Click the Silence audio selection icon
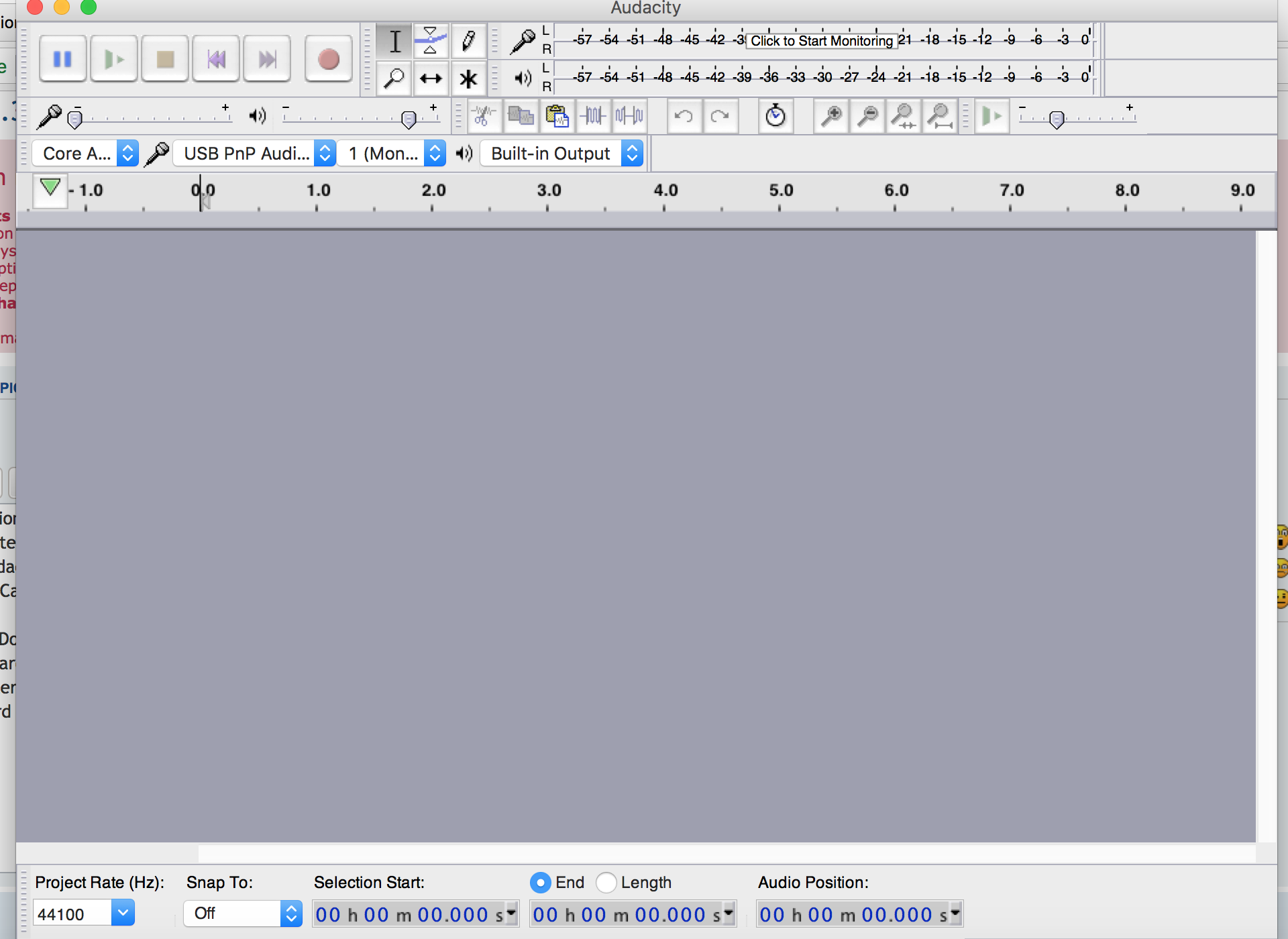 (629, 116)
